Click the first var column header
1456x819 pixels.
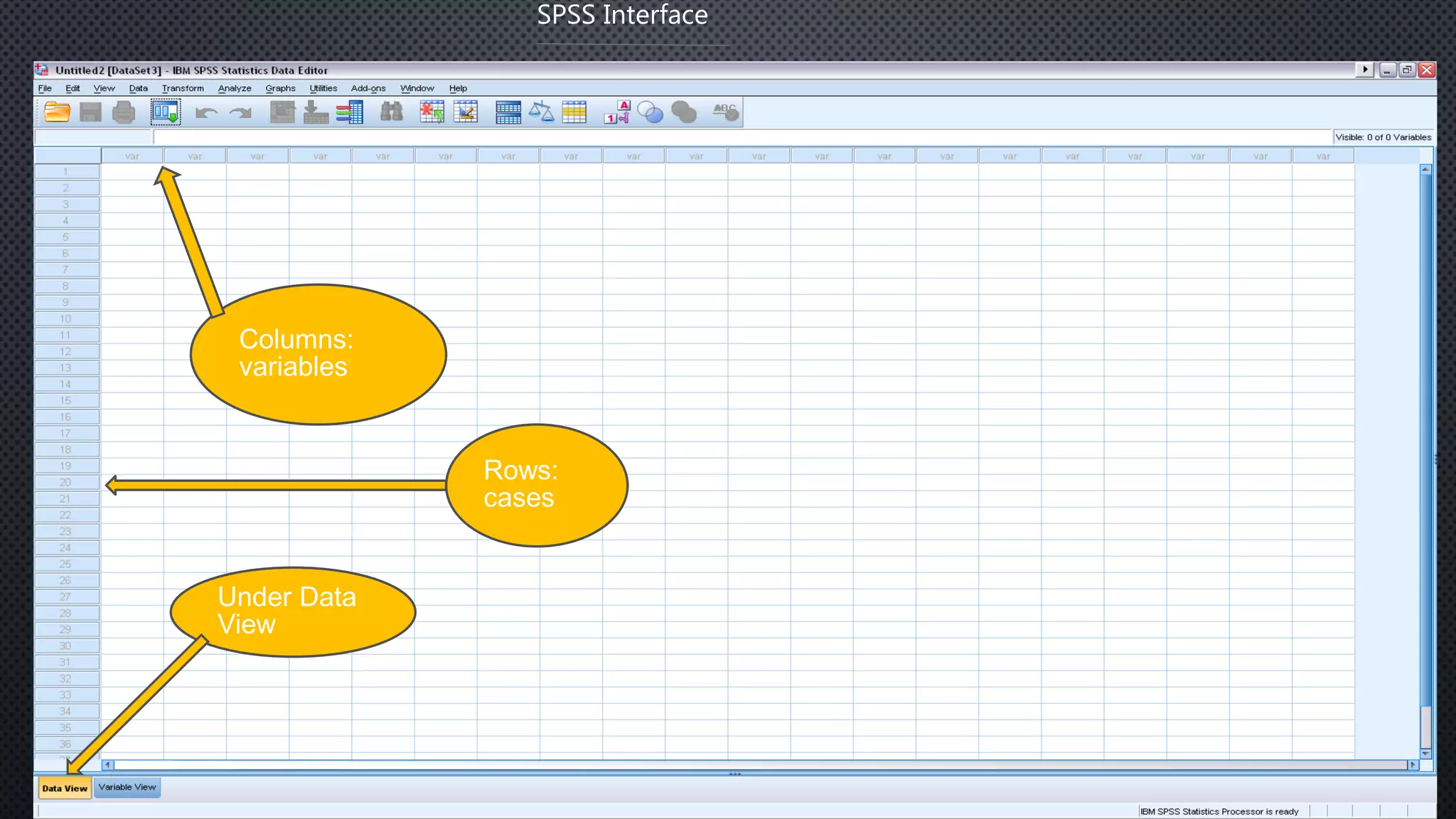point(132,156)
